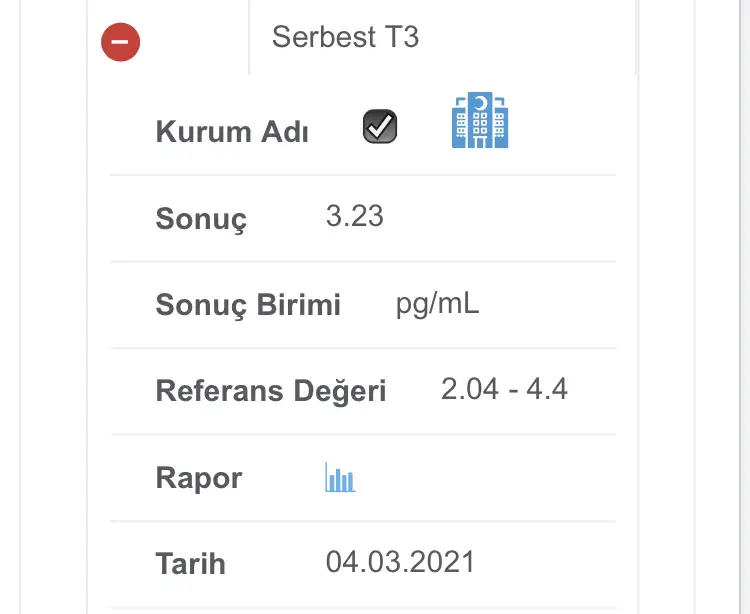Open the Rapor bar chart icon
Screen dimensions: 750x614
[x=340, y=477]
